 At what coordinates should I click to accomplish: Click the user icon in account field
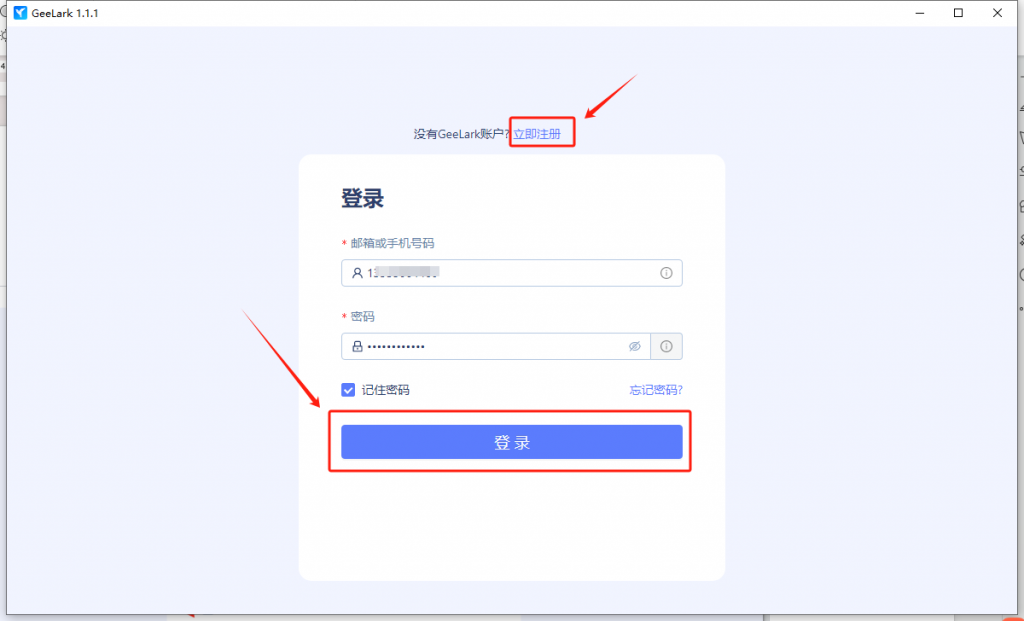click(x=357, y=273)
